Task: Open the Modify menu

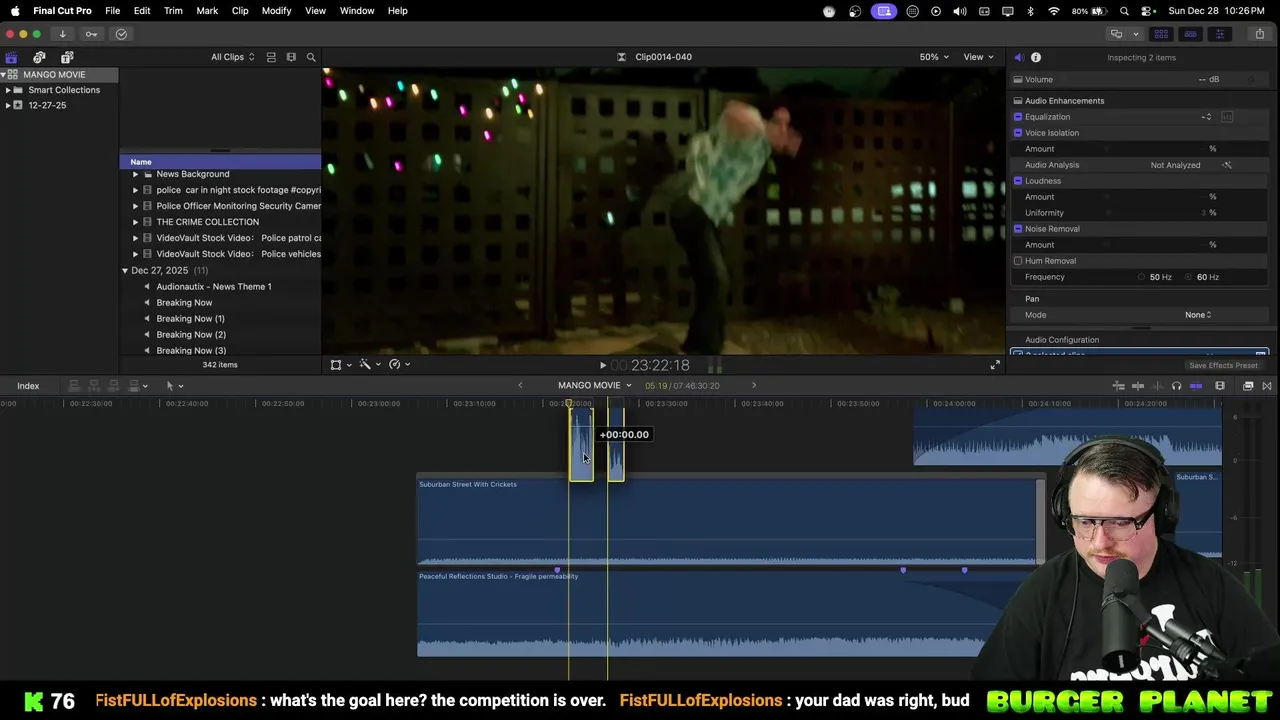Action: pyautogui.click(x=277, y=11)
